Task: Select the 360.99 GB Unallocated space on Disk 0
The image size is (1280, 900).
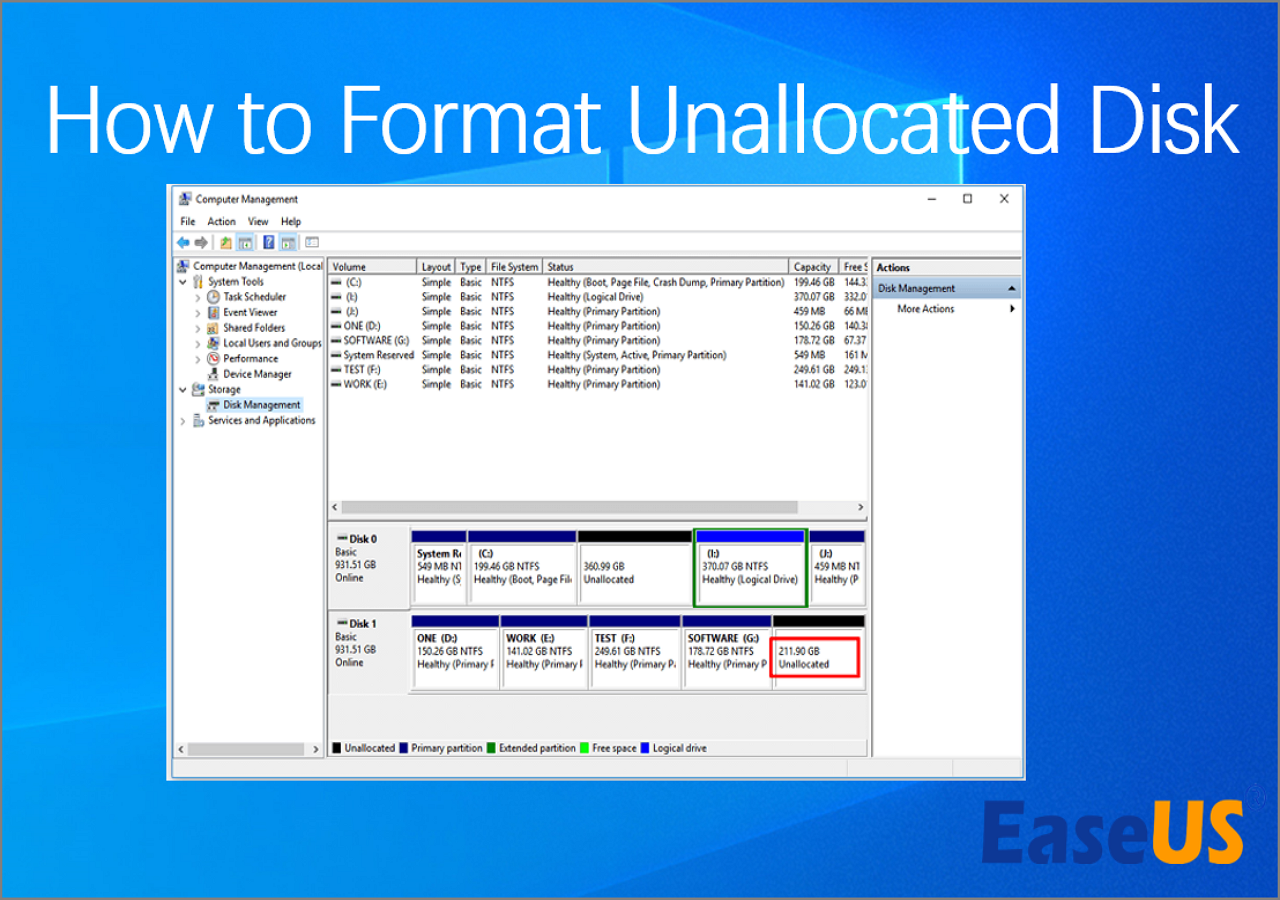Action: pyautogui.click(x=634, y=568)
